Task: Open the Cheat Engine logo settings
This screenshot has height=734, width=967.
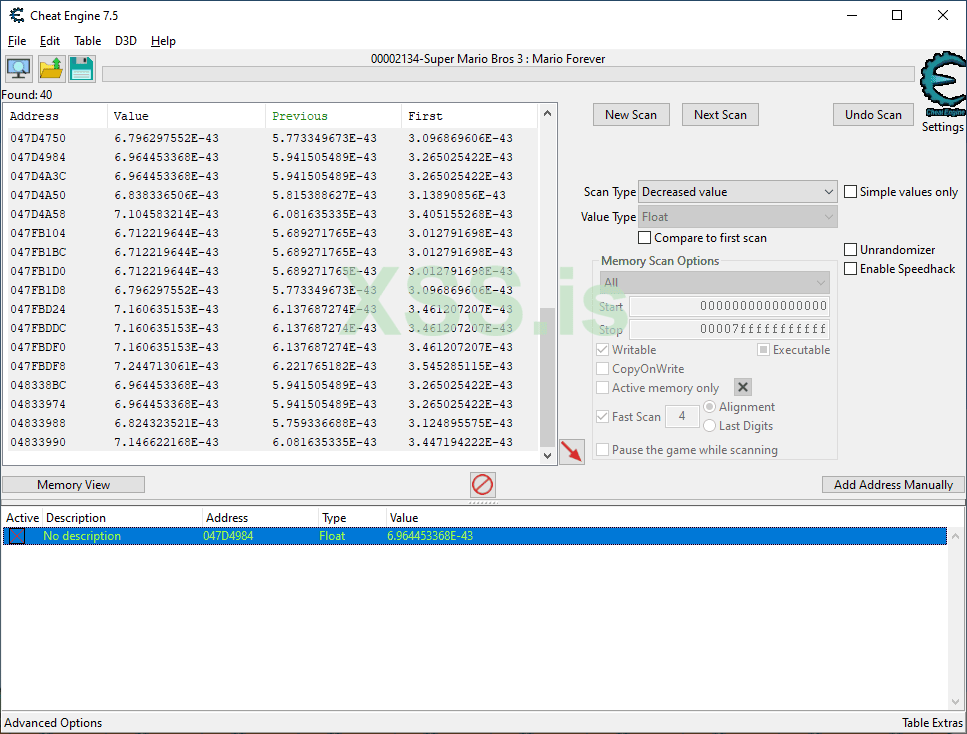Action: click(942, 85)
